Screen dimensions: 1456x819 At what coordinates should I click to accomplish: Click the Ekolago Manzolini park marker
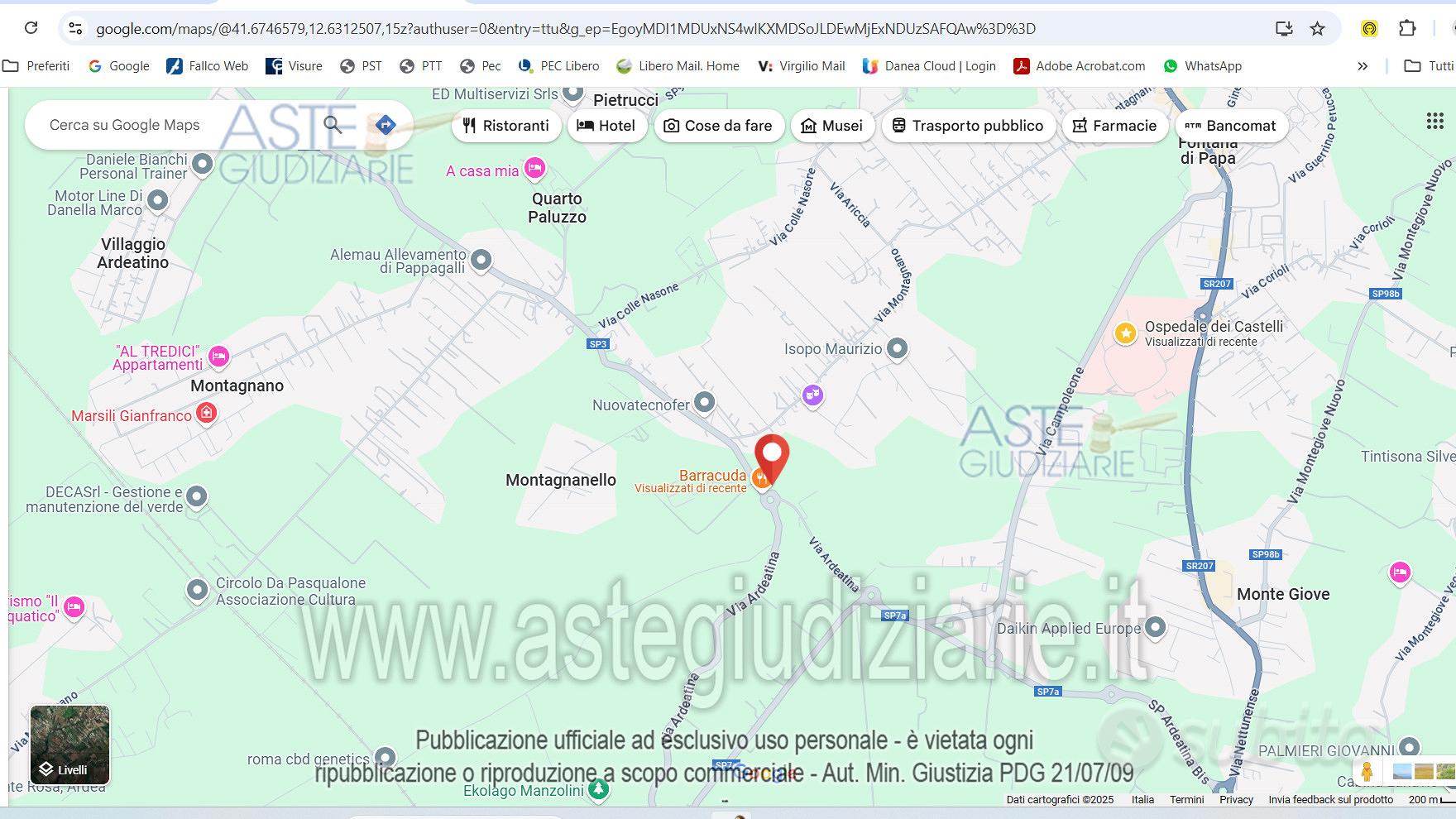[x=598, y=790]
